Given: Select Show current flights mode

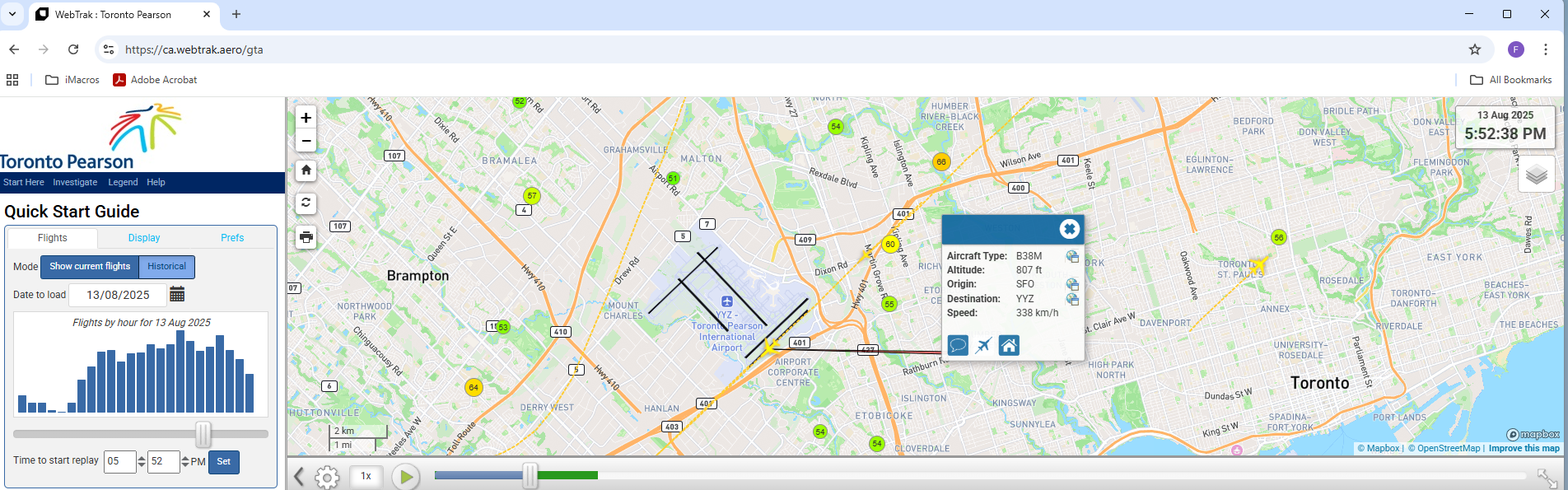Looking at the screenshot, I should 90,267.
